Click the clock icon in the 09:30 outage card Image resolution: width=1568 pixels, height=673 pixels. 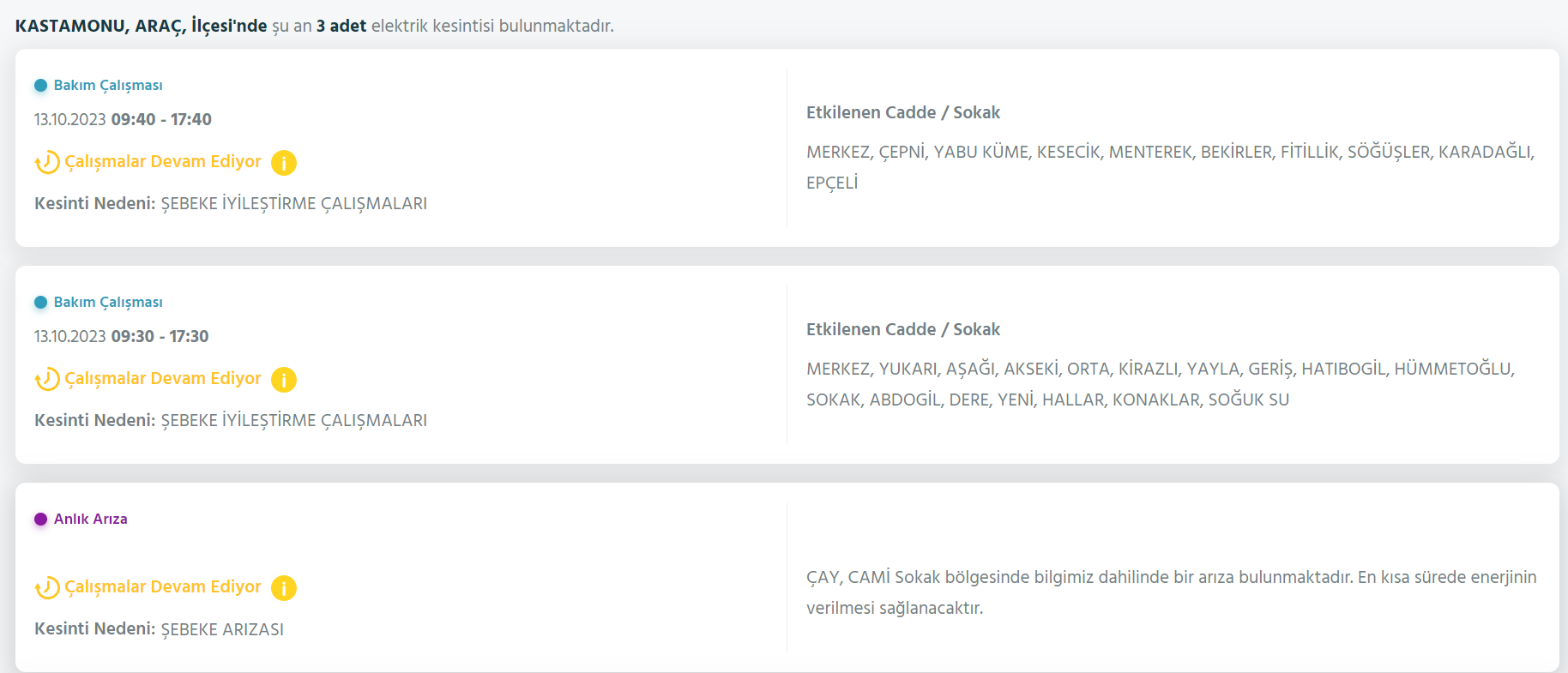tap(47, 379)
